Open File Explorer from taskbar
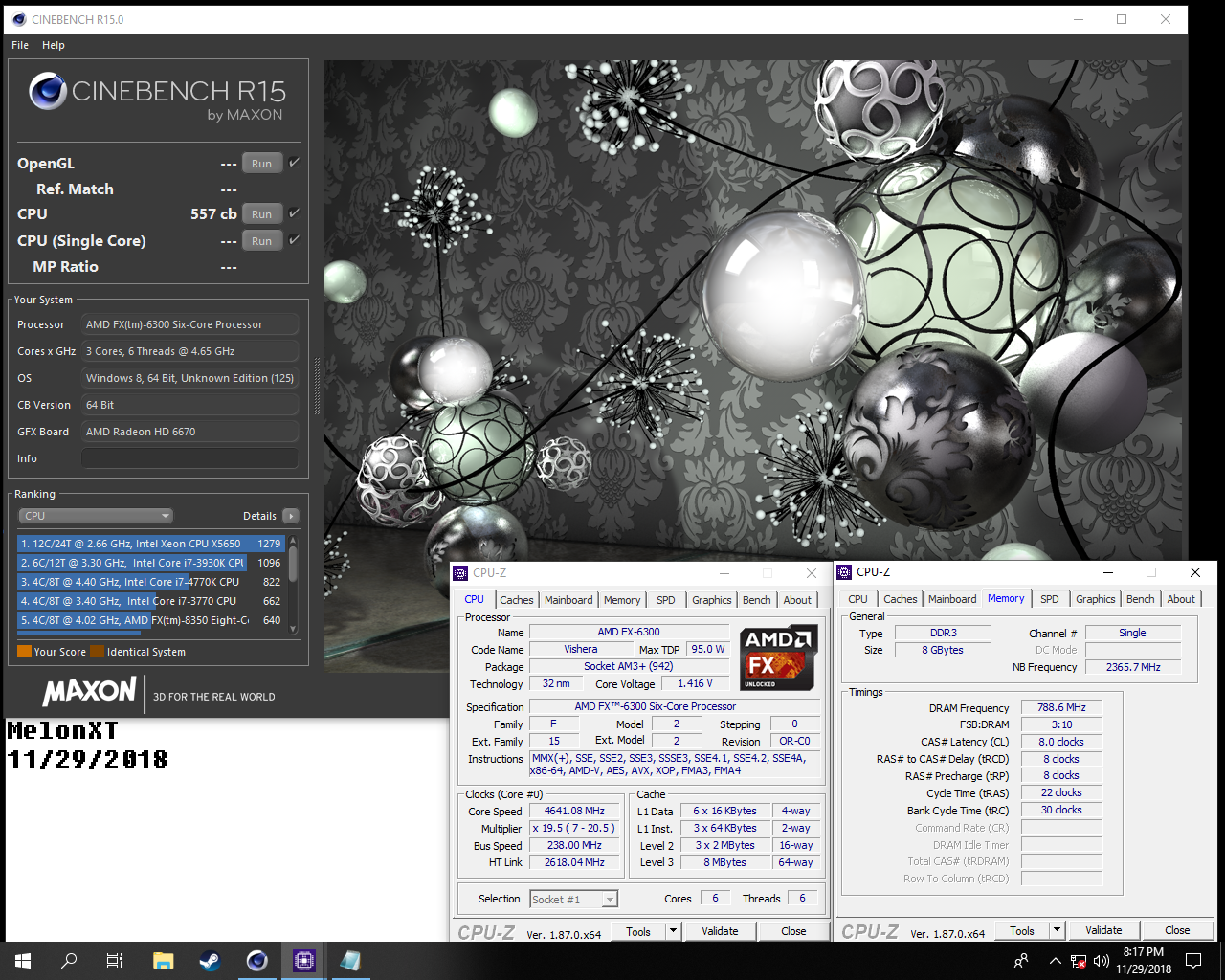This screenshot has height=980, width=1225. coord(164,961)
